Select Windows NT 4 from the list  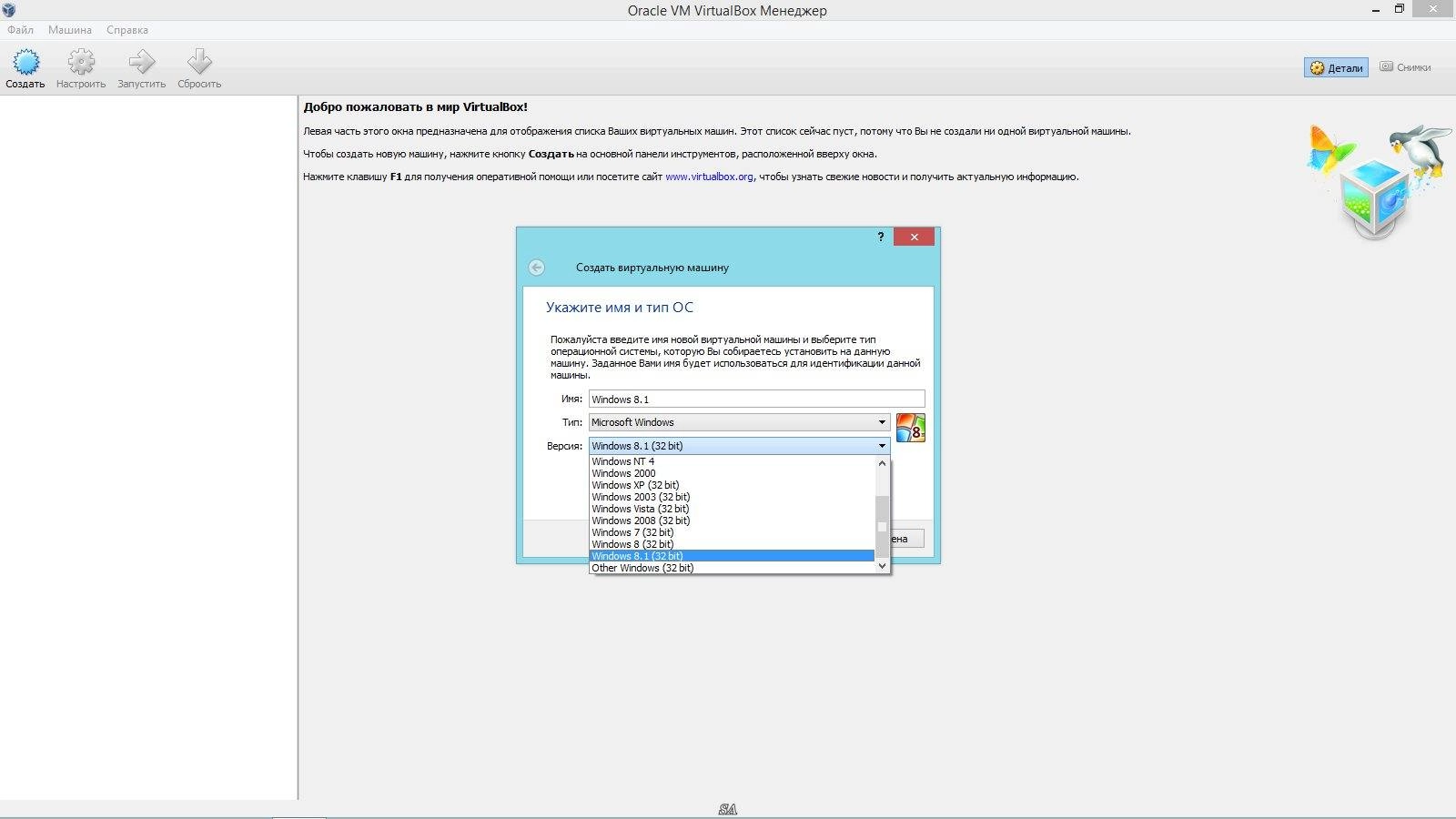(x=733, y=461)
